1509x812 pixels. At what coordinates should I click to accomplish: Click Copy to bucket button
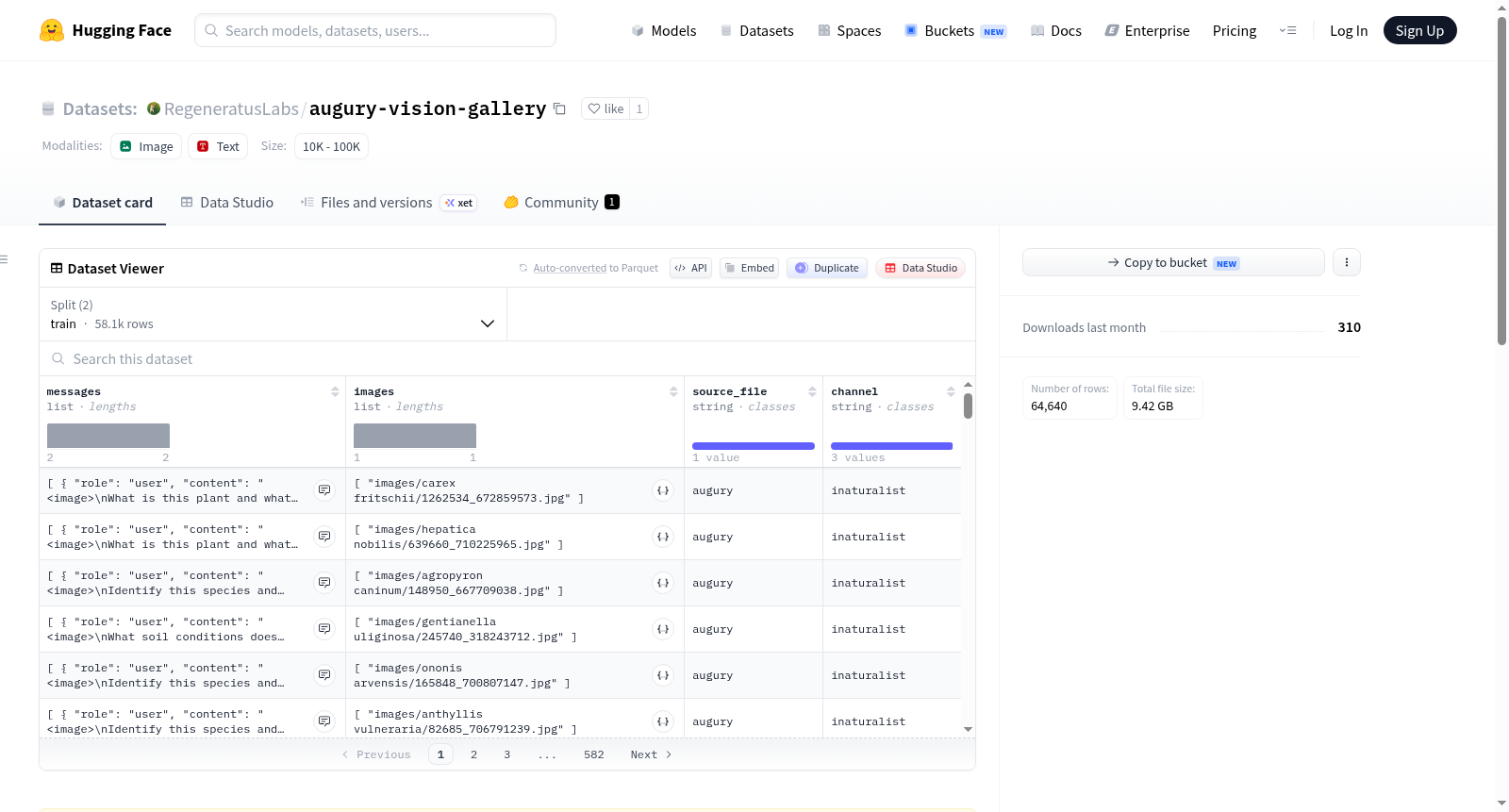(x=1173, y=262)
